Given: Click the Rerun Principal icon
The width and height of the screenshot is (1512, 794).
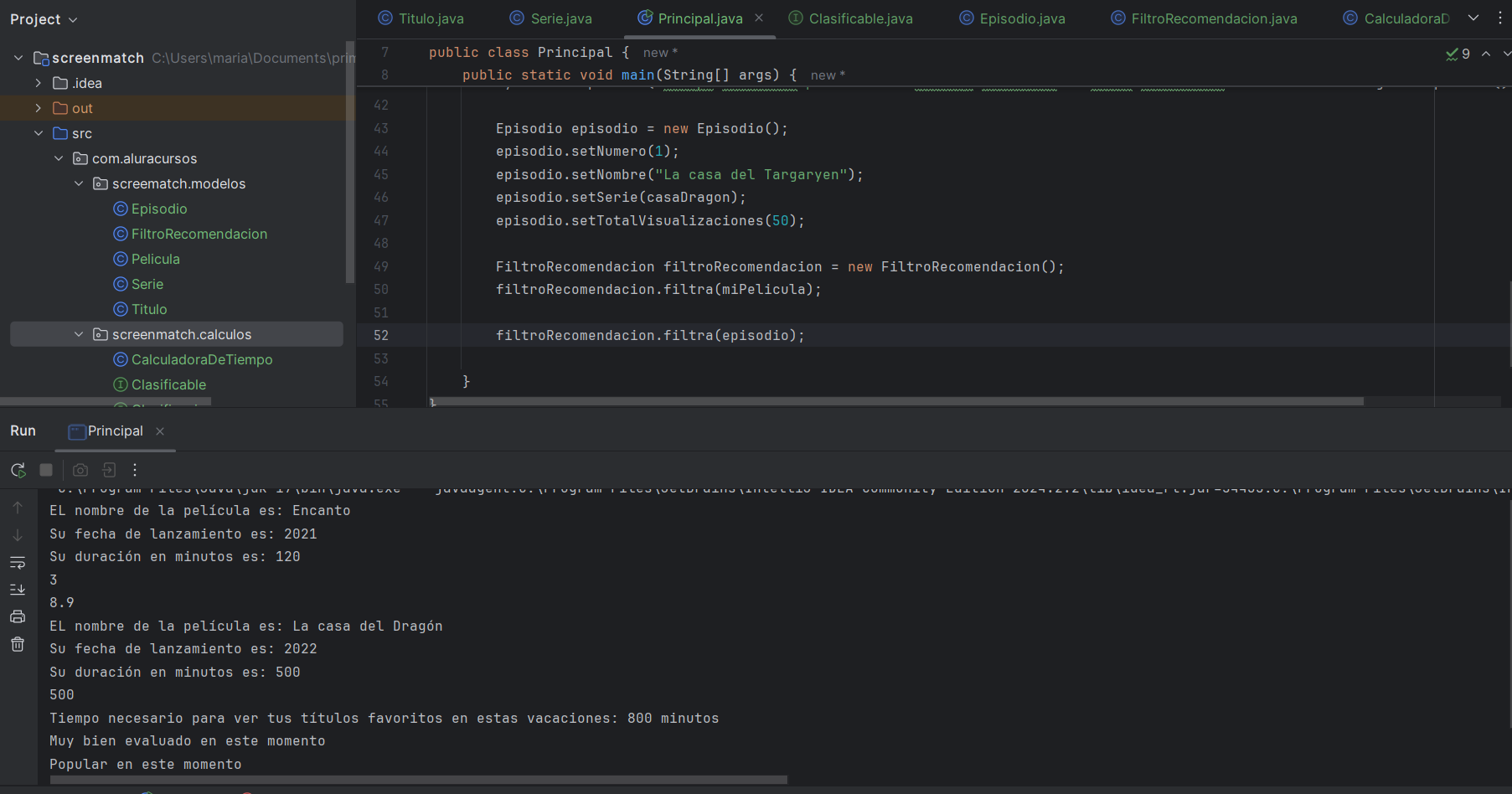Looking at the screenshot, I should 18,470.
